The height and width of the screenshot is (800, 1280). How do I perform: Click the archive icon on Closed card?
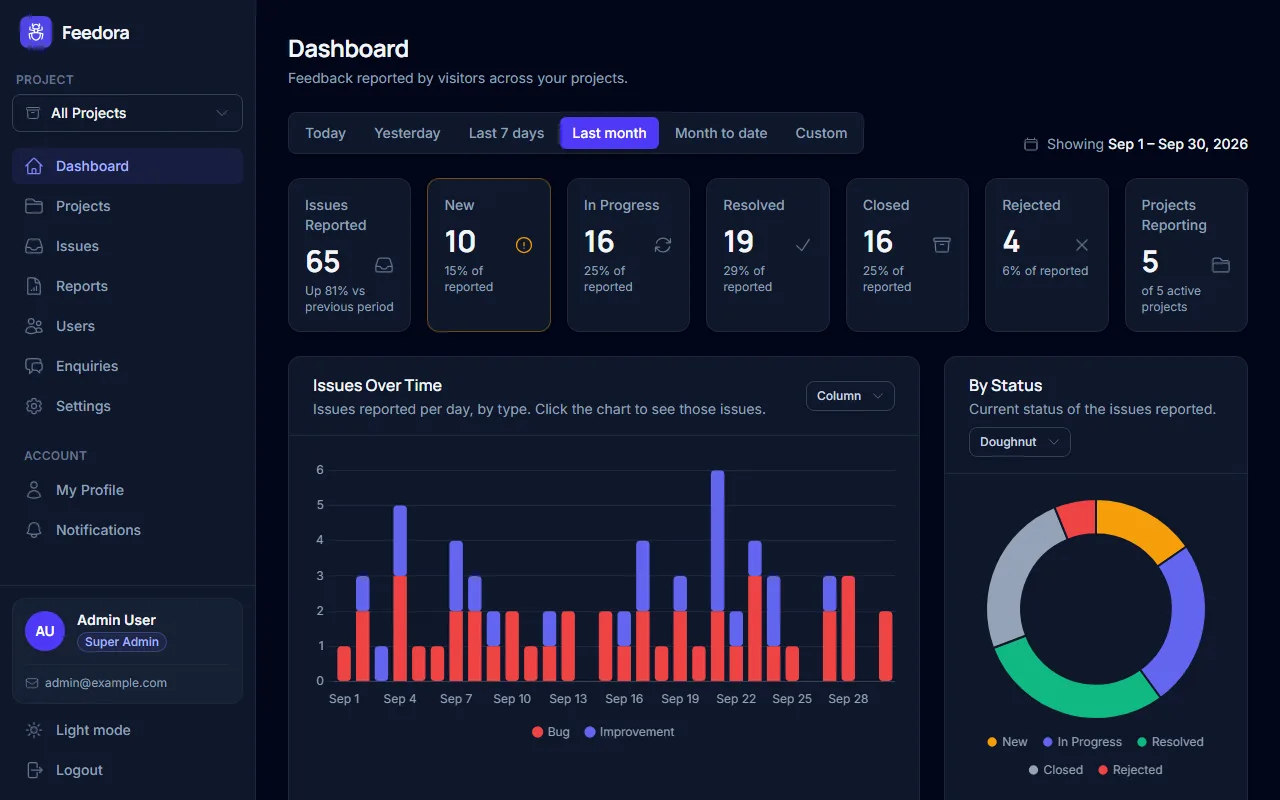[x=942, y=245]
